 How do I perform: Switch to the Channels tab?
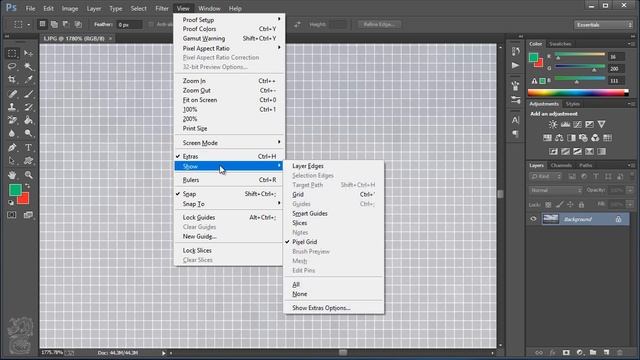(x=561, y=165)
